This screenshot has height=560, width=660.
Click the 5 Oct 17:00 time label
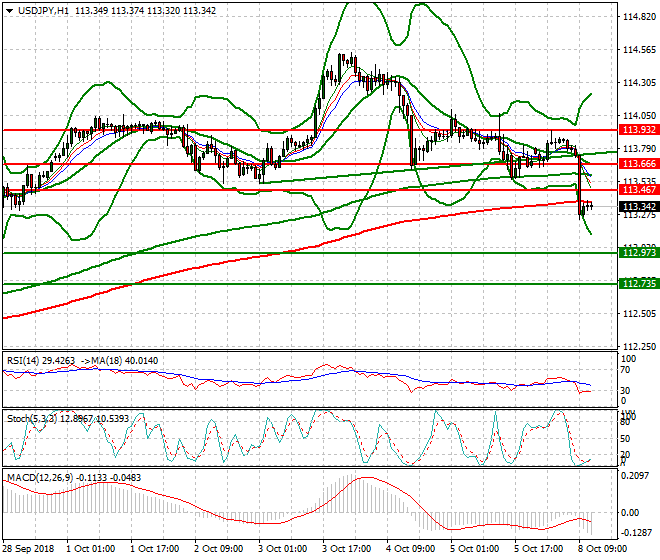(x=538, y=549)
